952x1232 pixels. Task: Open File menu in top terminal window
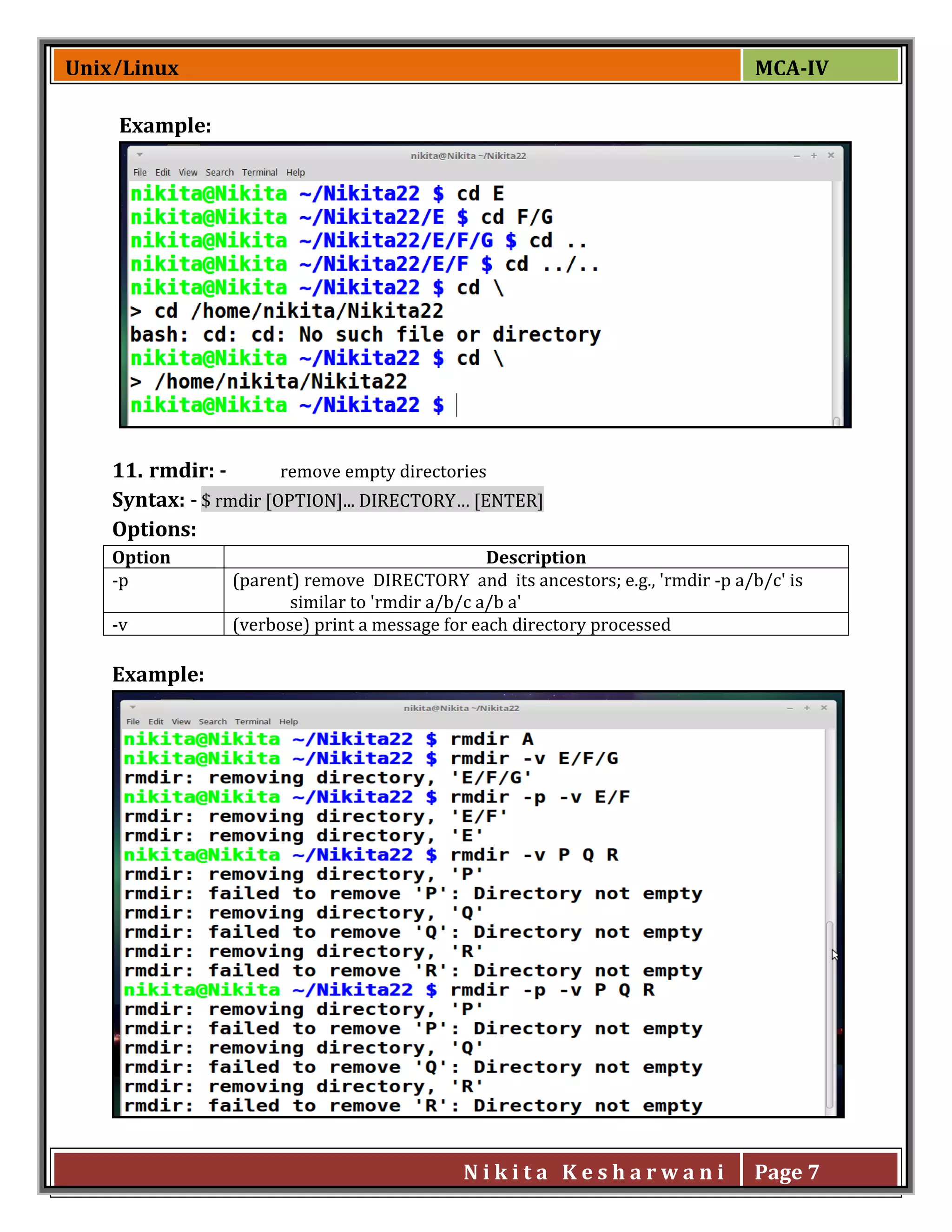tap(140, 172)
